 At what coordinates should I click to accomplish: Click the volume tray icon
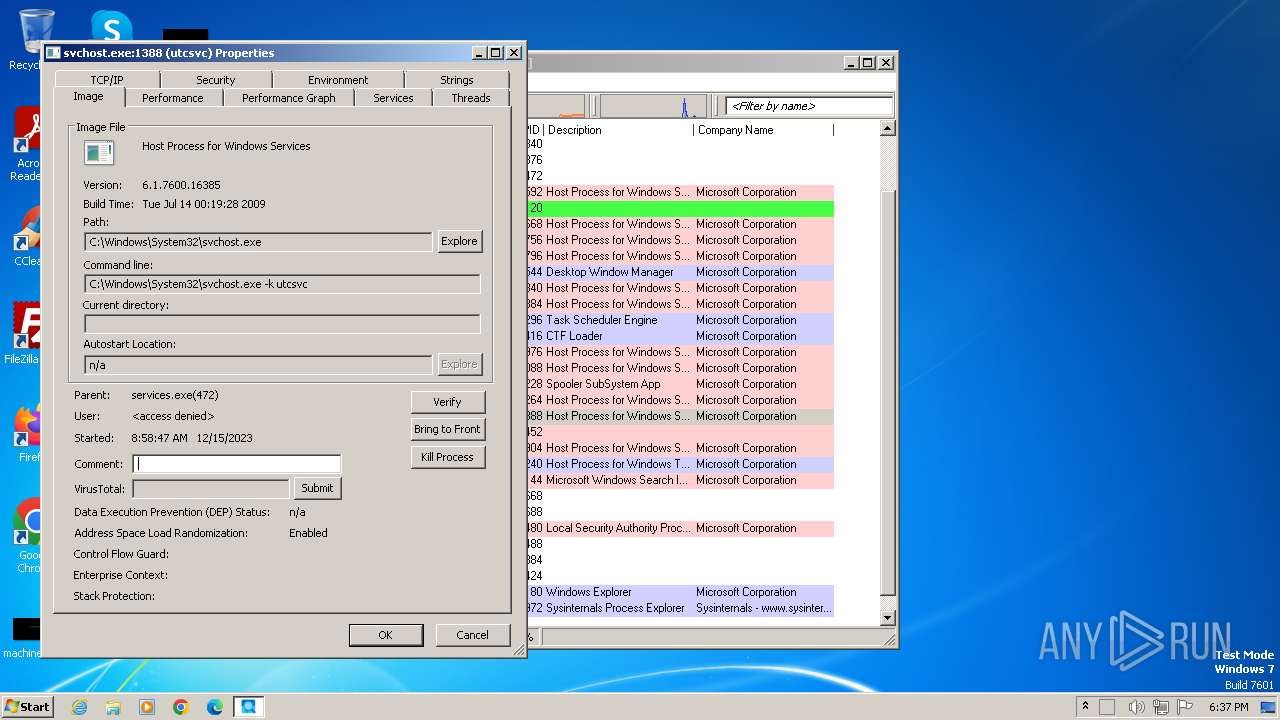point(1136,707)
